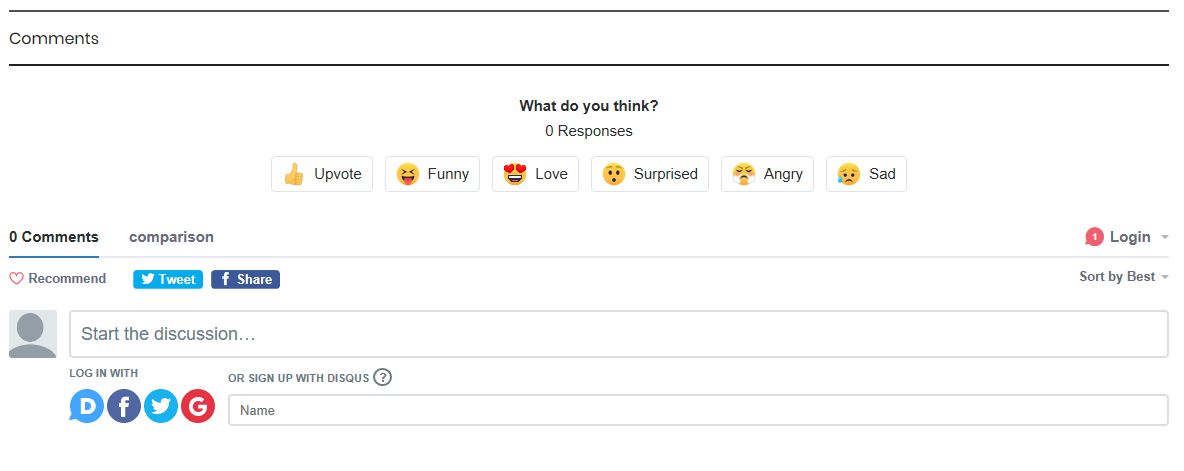Select the 0 Comments tab

pyautogui.click(x=54, y=237)
